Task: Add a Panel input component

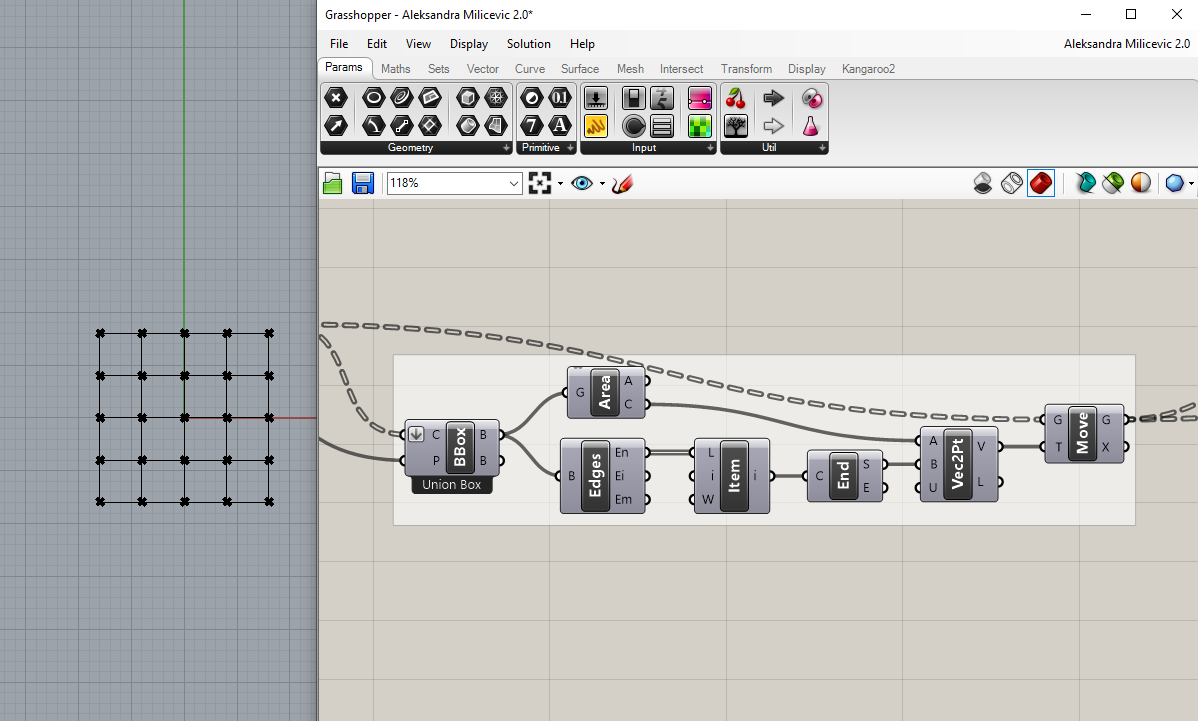Action: [596, 125]
